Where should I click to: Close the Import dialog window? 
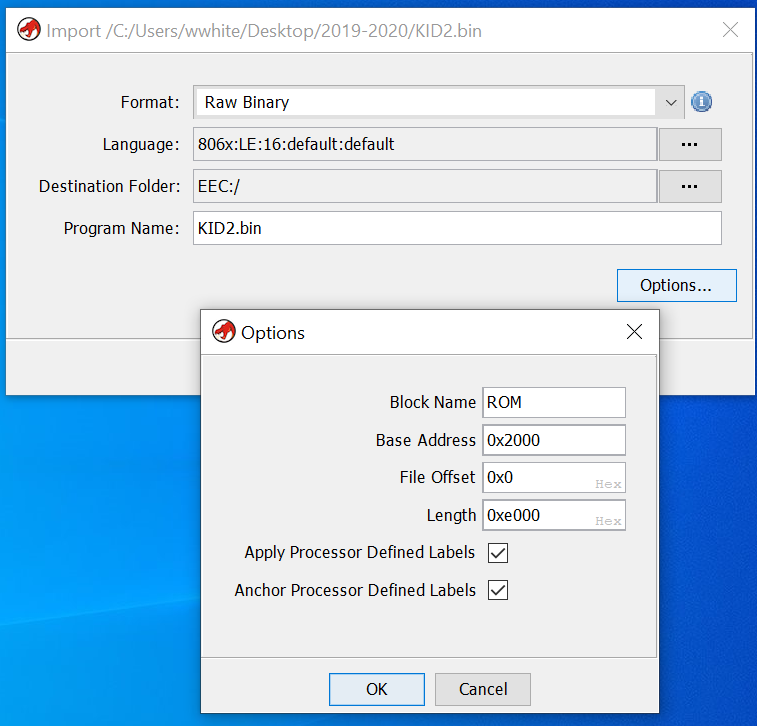pyautogui.click(x=730, y=30)
